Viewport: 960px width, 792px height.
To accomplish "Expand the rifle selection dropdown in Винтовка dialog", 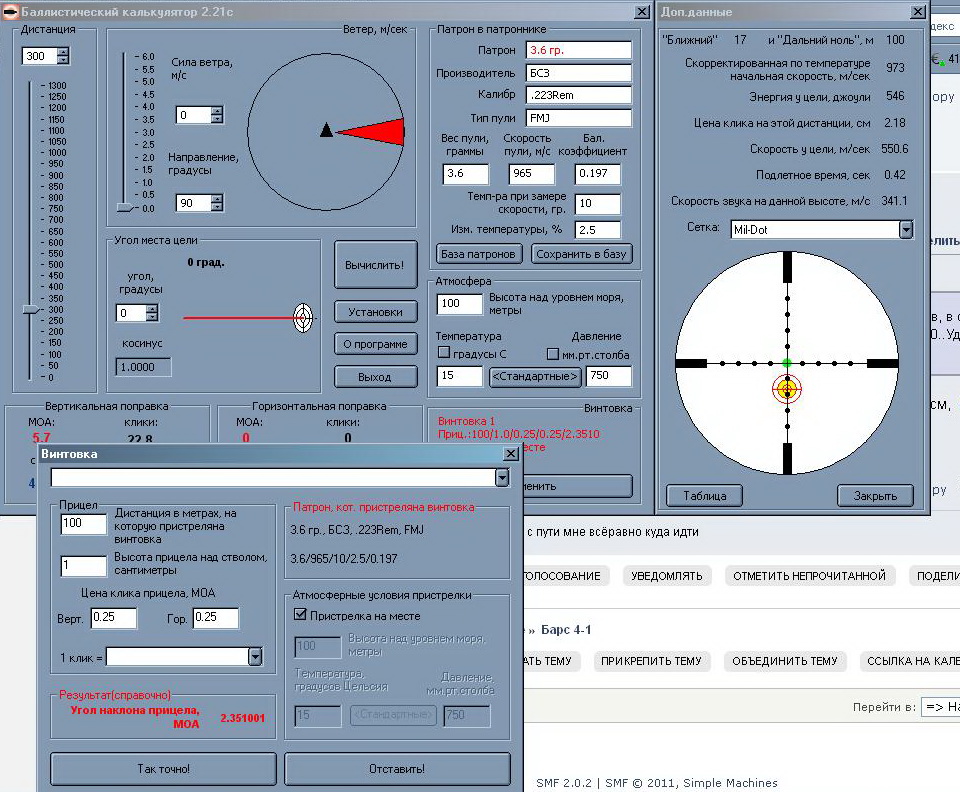I will click(502, 478).
